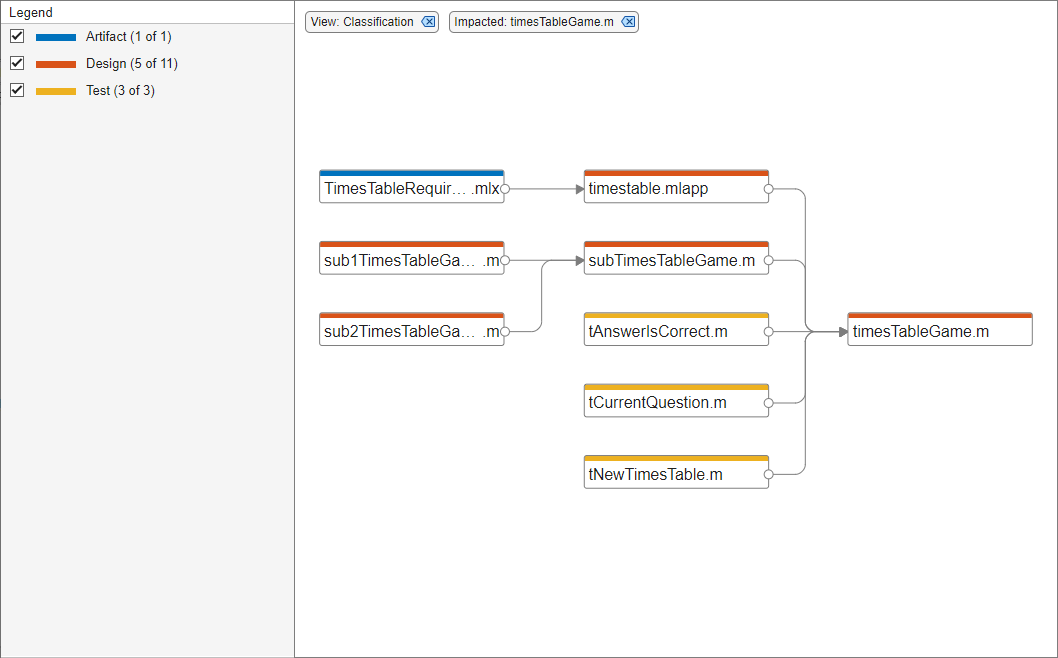
Task: Click the output port of timestable.mlapp
Action: coord(768,188)
